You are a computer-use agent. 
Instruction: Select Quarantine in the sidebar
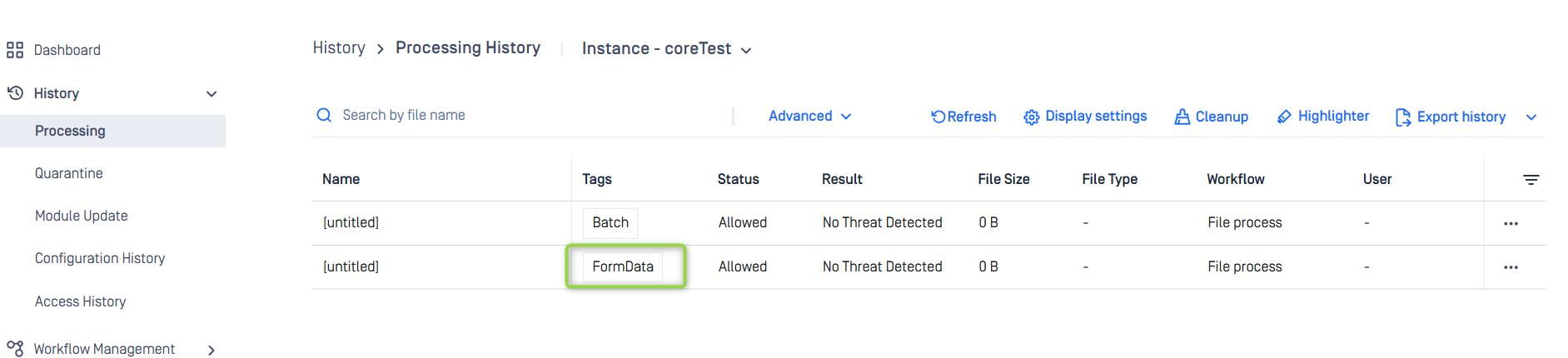(x=69, y=173)
